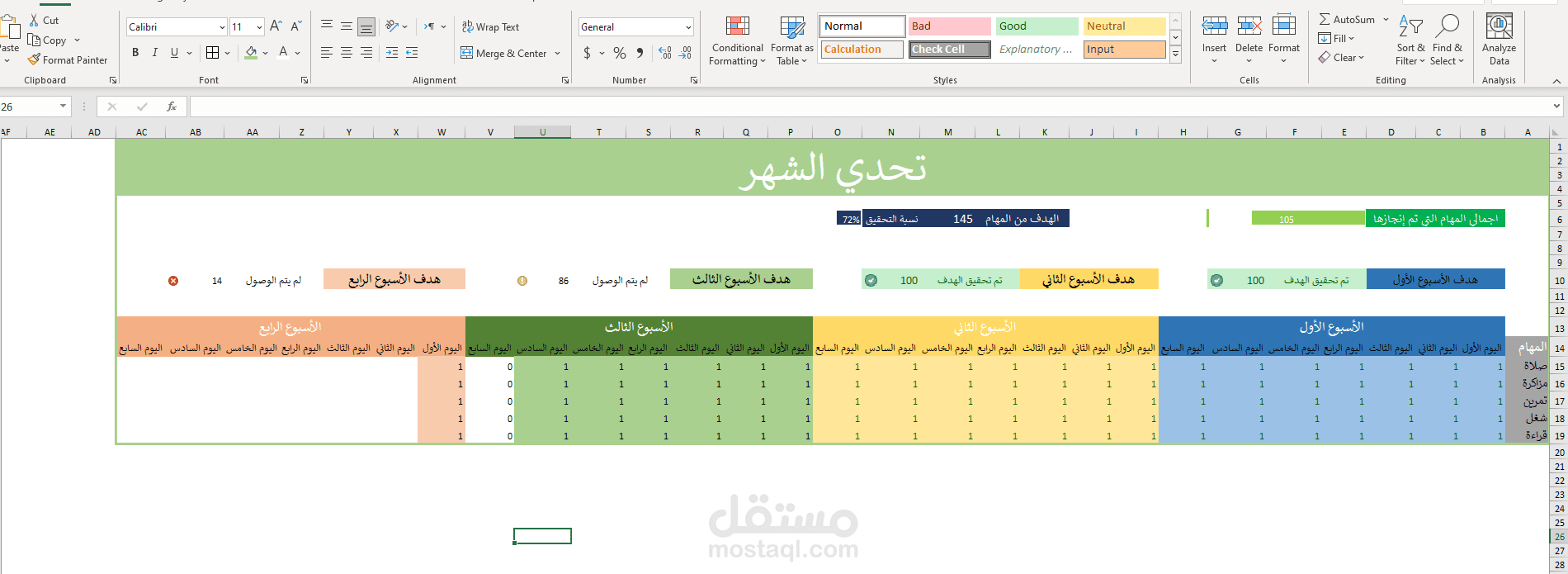
Task: Open the font size 11 dropdown
Action: tap(259, 27)
